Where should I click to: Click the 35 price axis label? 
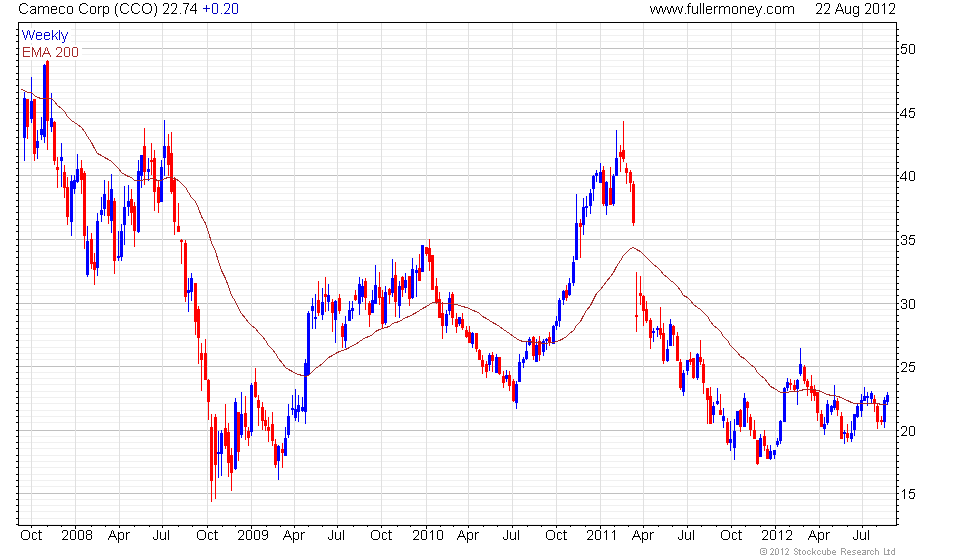(x=907, y=240)
